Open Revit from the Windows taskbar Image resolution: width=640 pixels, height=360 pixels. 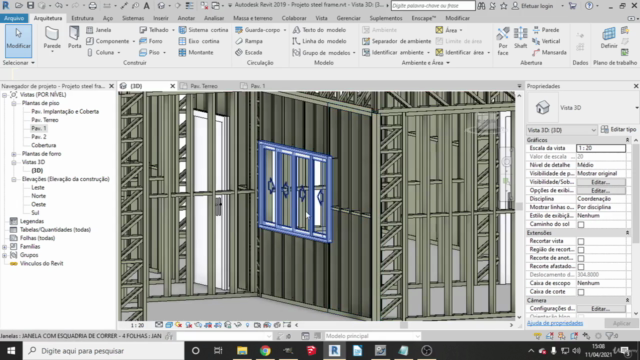(334, 351)
